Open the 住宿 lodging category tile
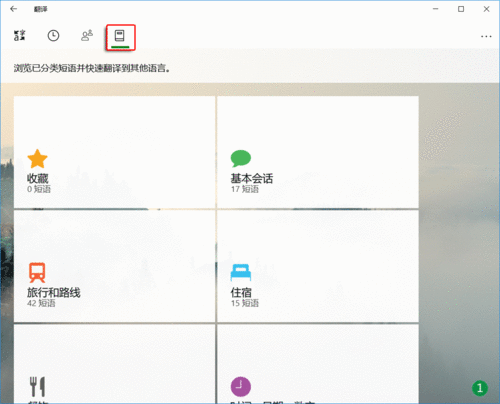 318,266
